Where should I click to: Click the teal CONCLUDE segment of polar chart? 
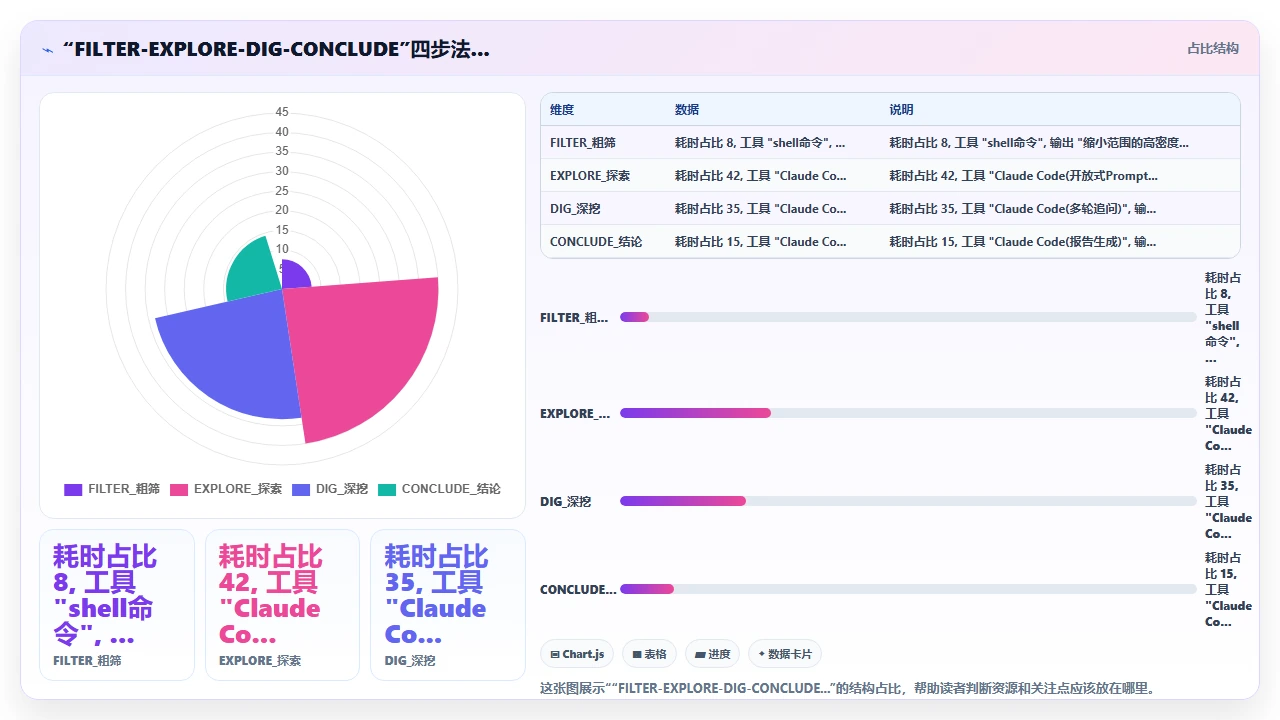(255, 270)
